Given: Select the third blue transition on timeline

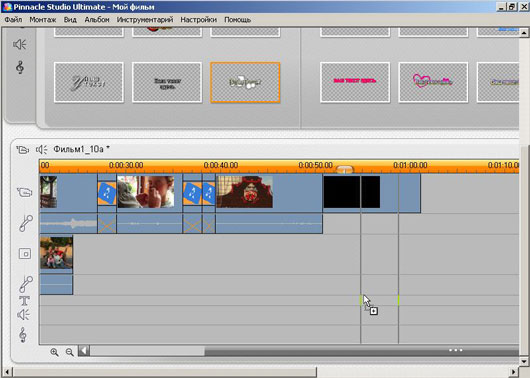Looking at the screenshot, I should (209, 193).
